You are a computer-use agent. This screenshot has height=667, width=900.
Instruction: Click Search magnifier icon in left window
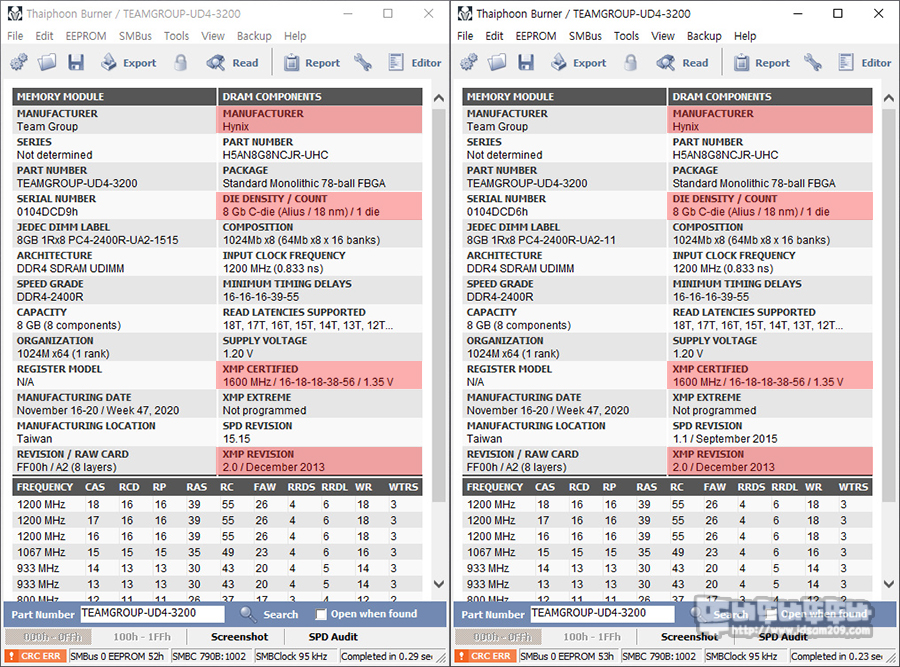click(248, 614)
